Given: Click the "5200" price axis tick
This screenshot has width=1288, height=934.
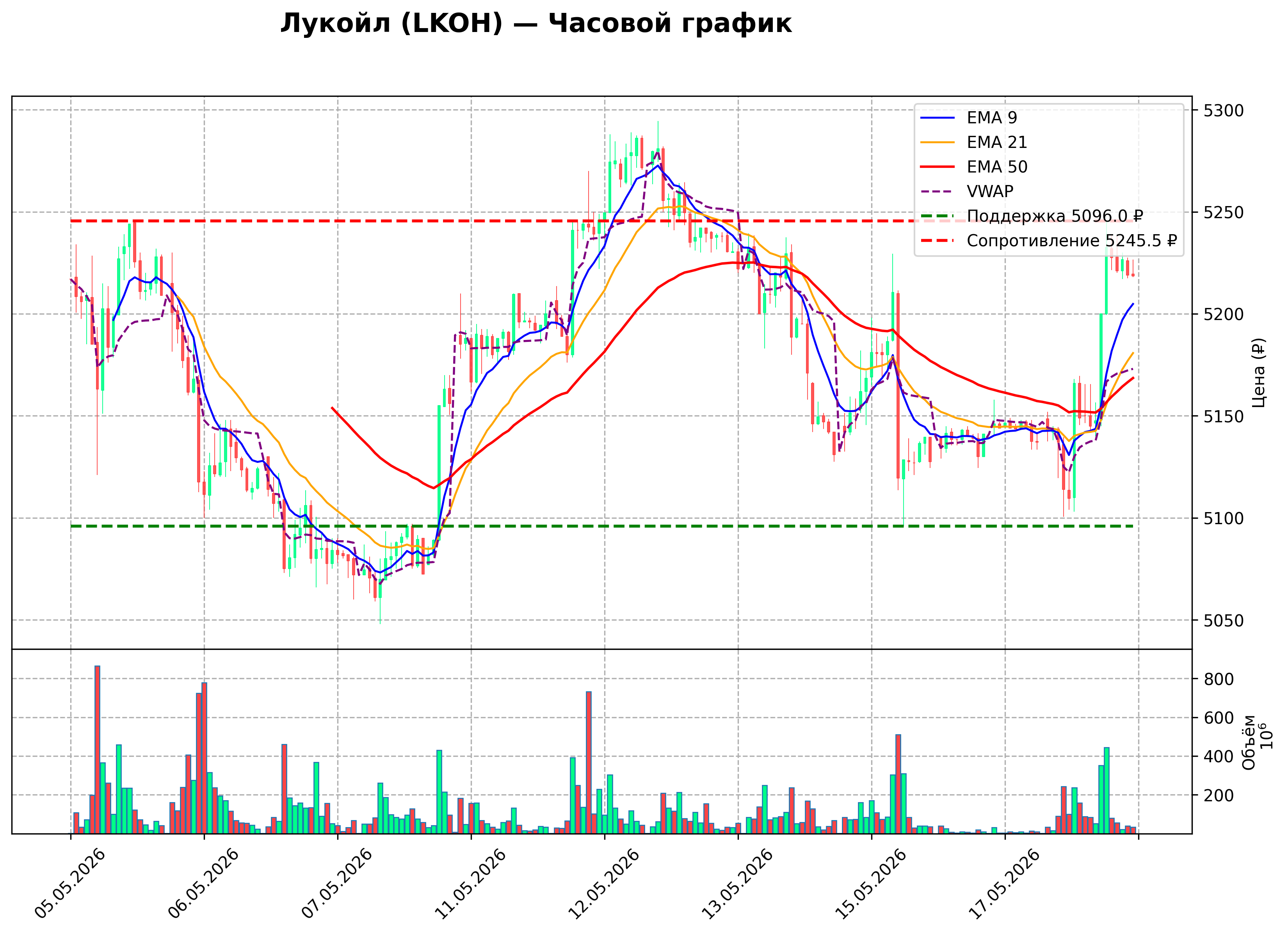Looking at the screenshot, I should pyautogui.click(x=1223, y=315).
